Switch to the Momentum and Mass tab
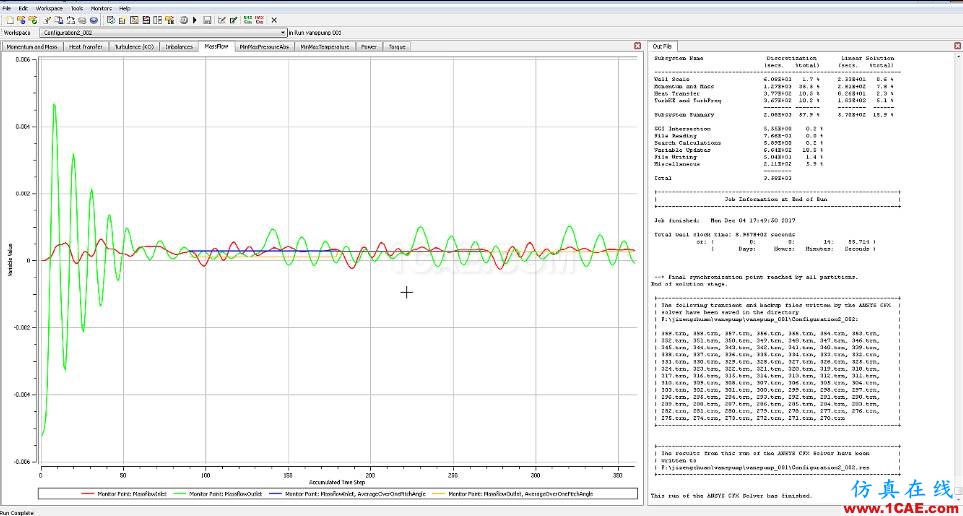This screenshot has width=963, height=516. (32, 47)
